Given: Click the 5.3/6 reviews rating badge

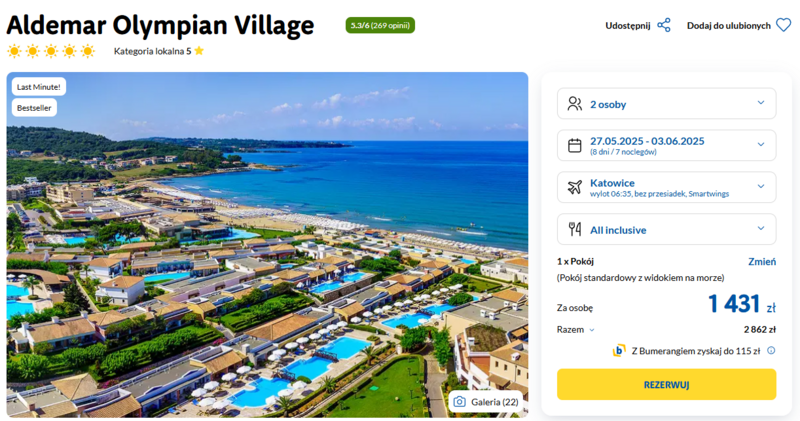Looking at the screenshot, I should coord(380,25).
